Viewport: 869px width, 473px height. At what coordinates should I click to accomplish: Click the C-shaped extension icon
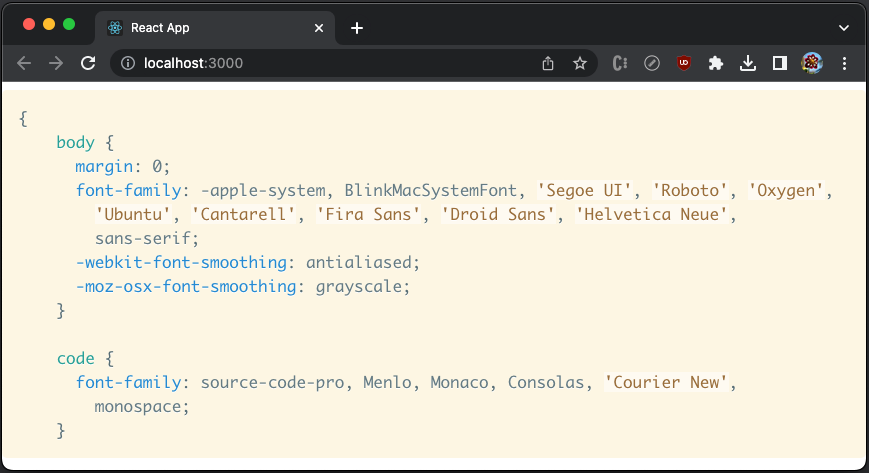(x=620, y=63)
